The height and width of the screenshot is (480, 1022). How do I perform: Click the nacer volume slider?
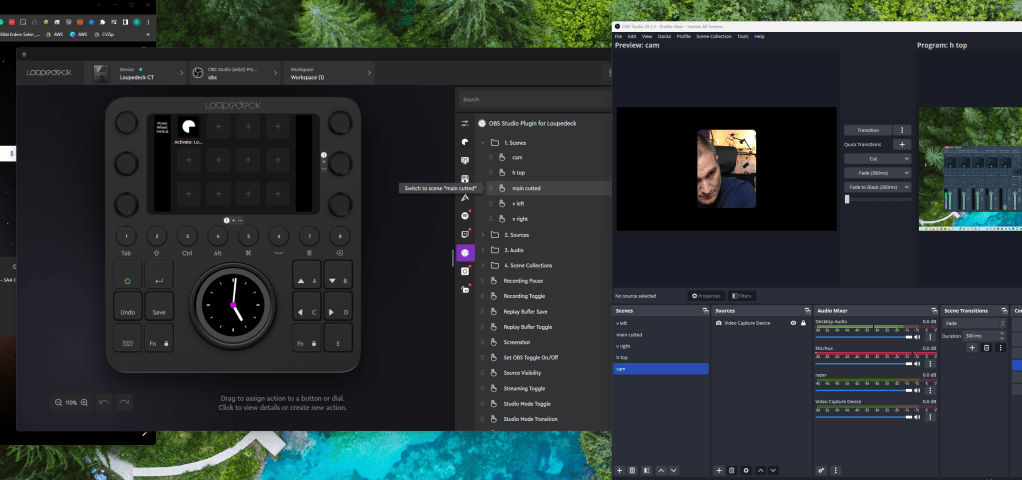864,390
